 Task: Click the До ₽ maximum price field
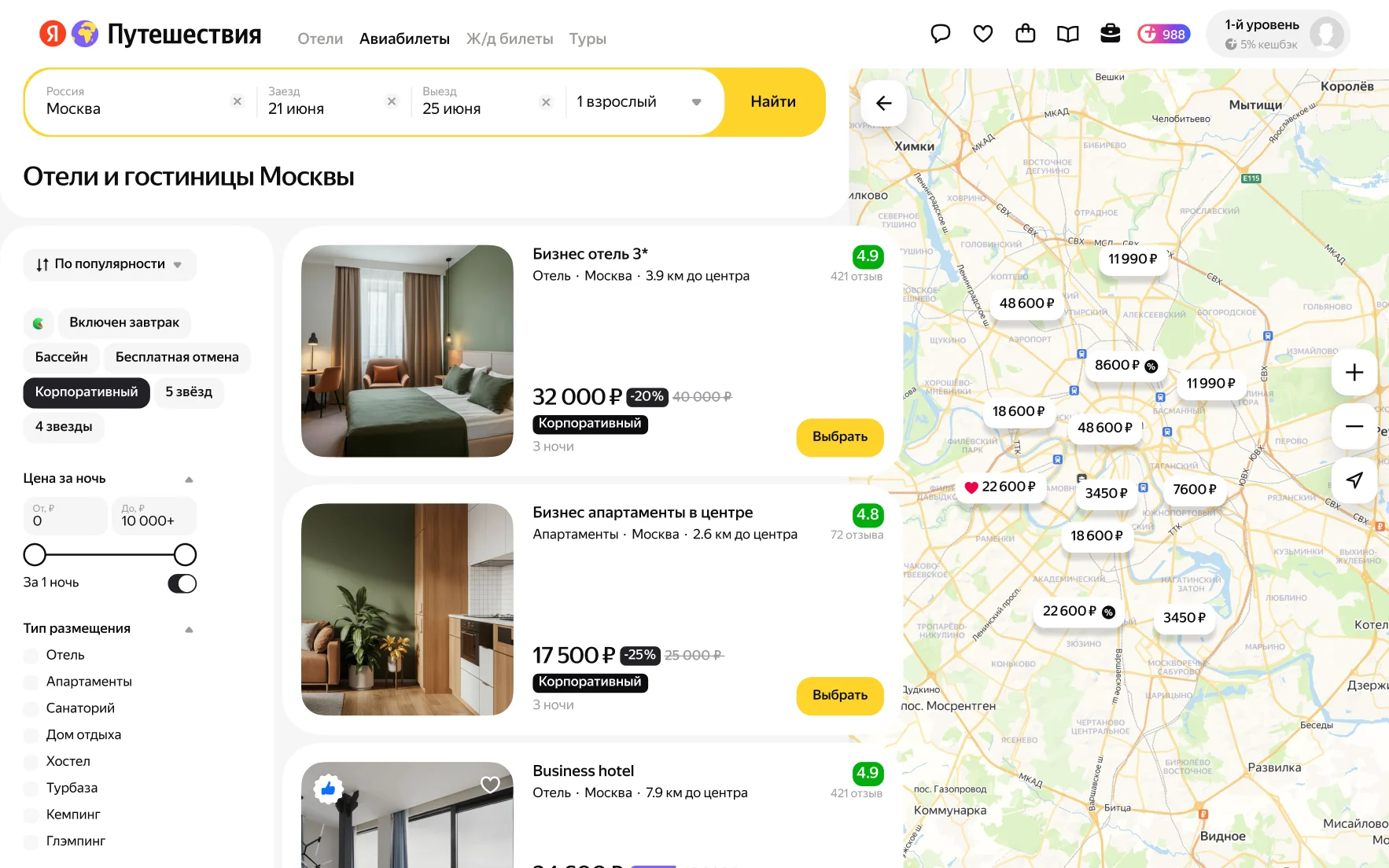pyautogui.click(x=154, y=516)
